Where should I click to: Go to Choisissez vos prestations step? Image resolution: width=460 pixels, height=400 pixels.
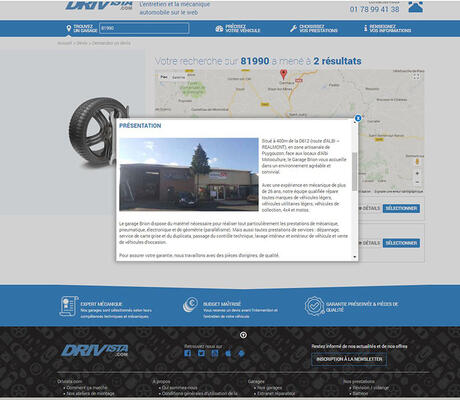coord(313,28)
